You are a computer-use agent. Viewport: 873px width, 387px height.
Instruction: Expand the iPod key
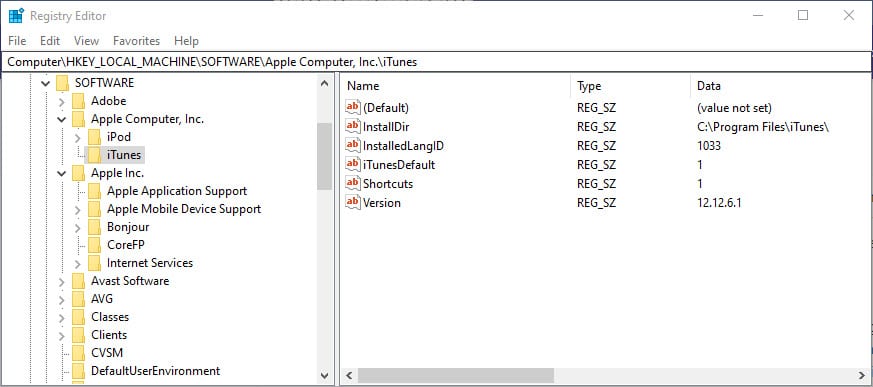pyautogui.click(x=78, y=137)
